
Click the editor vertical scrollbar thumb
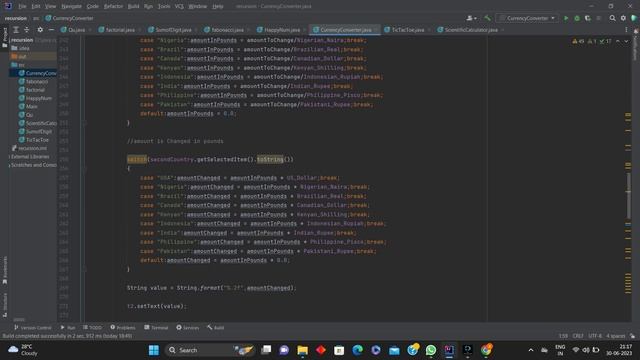pyautogui.click(x=628, y=196)
